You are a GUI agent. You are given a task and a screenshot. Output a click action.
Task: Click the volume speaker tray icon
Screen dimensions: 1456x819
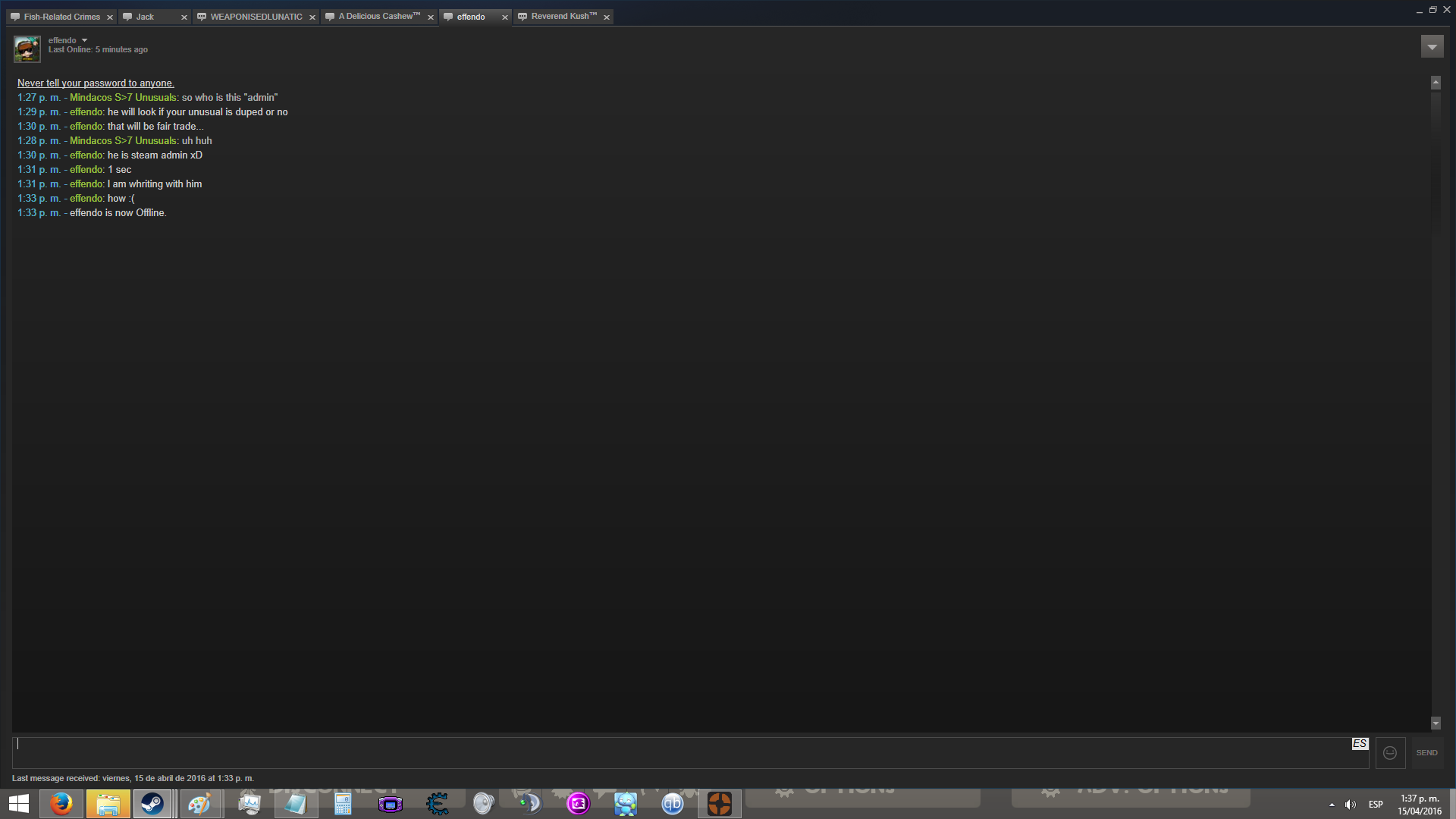pyautogui.click(x=1351, y=805)
